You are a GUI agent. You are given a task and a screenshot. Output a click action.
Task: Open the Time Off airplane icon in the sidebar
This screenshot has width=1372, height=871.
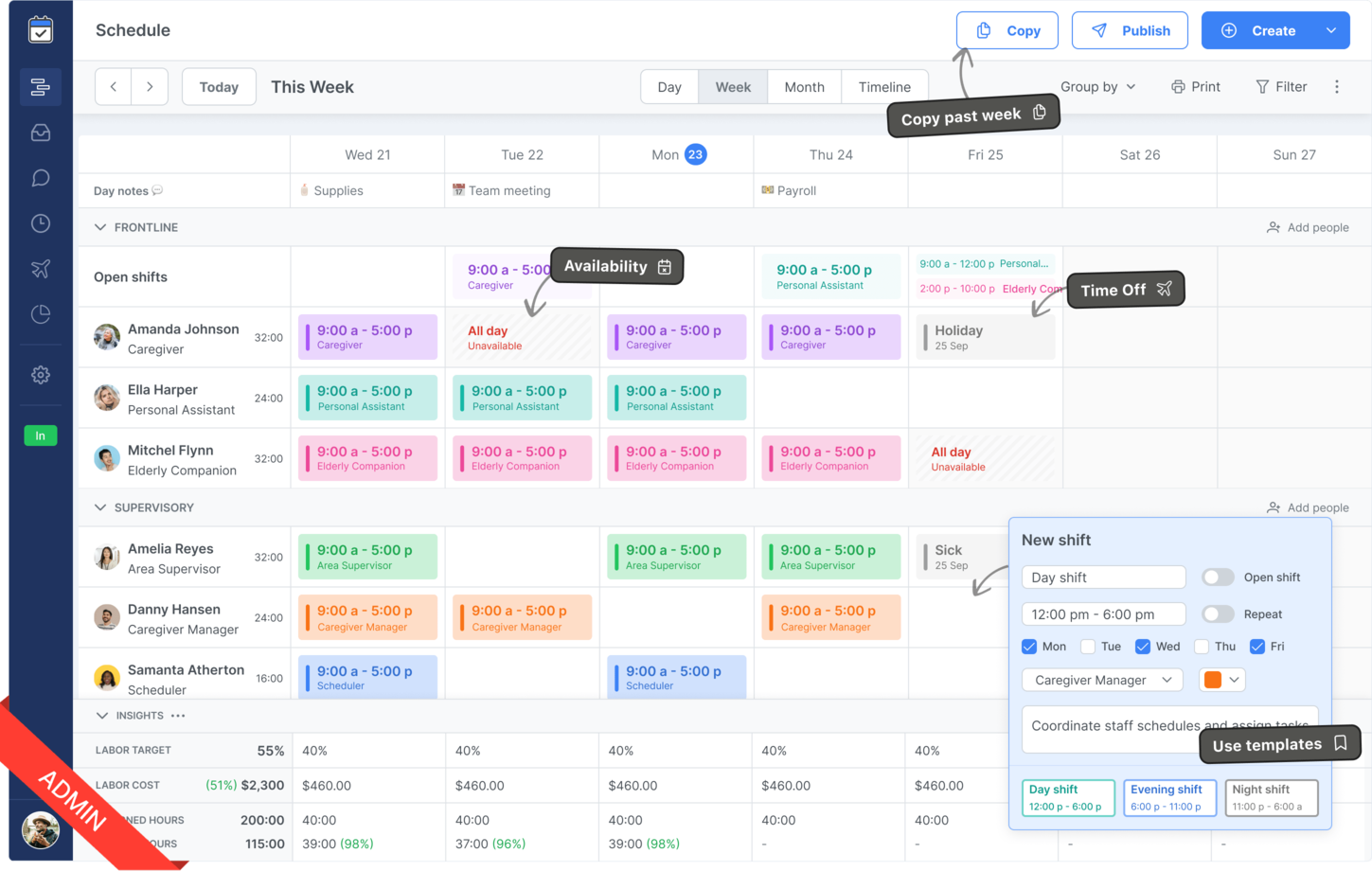[41, 268]
